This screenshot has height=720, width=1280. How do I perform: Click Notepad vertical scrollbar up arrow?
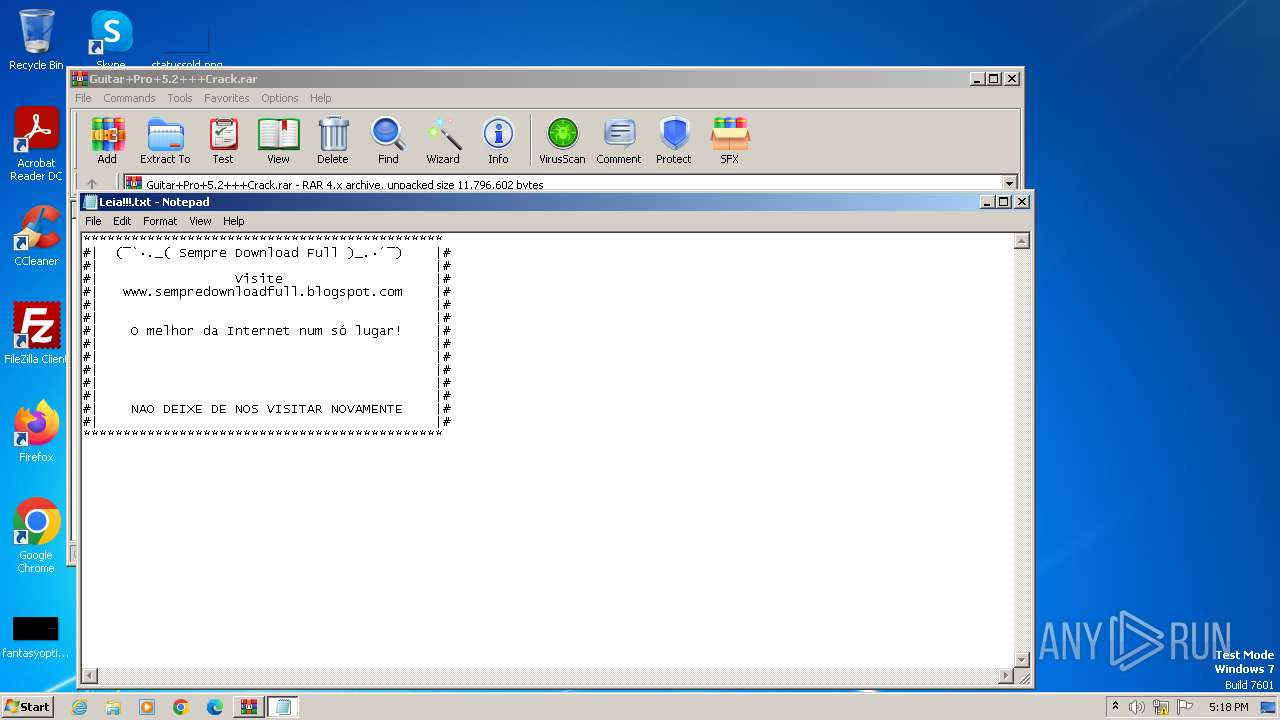(x=1022, y=241)
